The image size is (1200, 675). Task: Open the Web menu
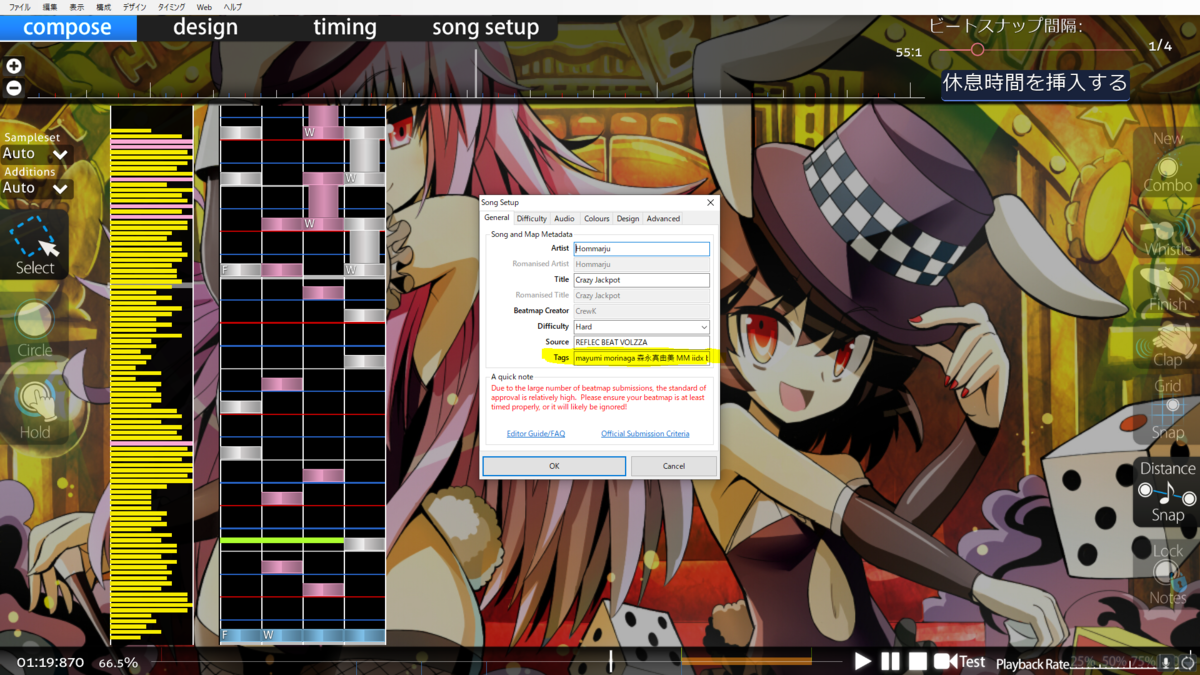tap(204, 7)
